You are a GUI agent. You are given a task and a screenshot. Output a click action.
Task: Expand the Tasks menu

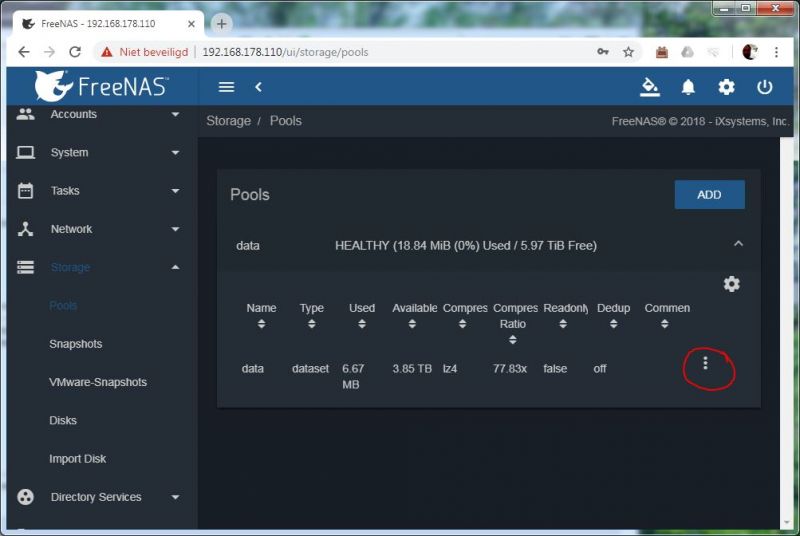pos(176,191)
